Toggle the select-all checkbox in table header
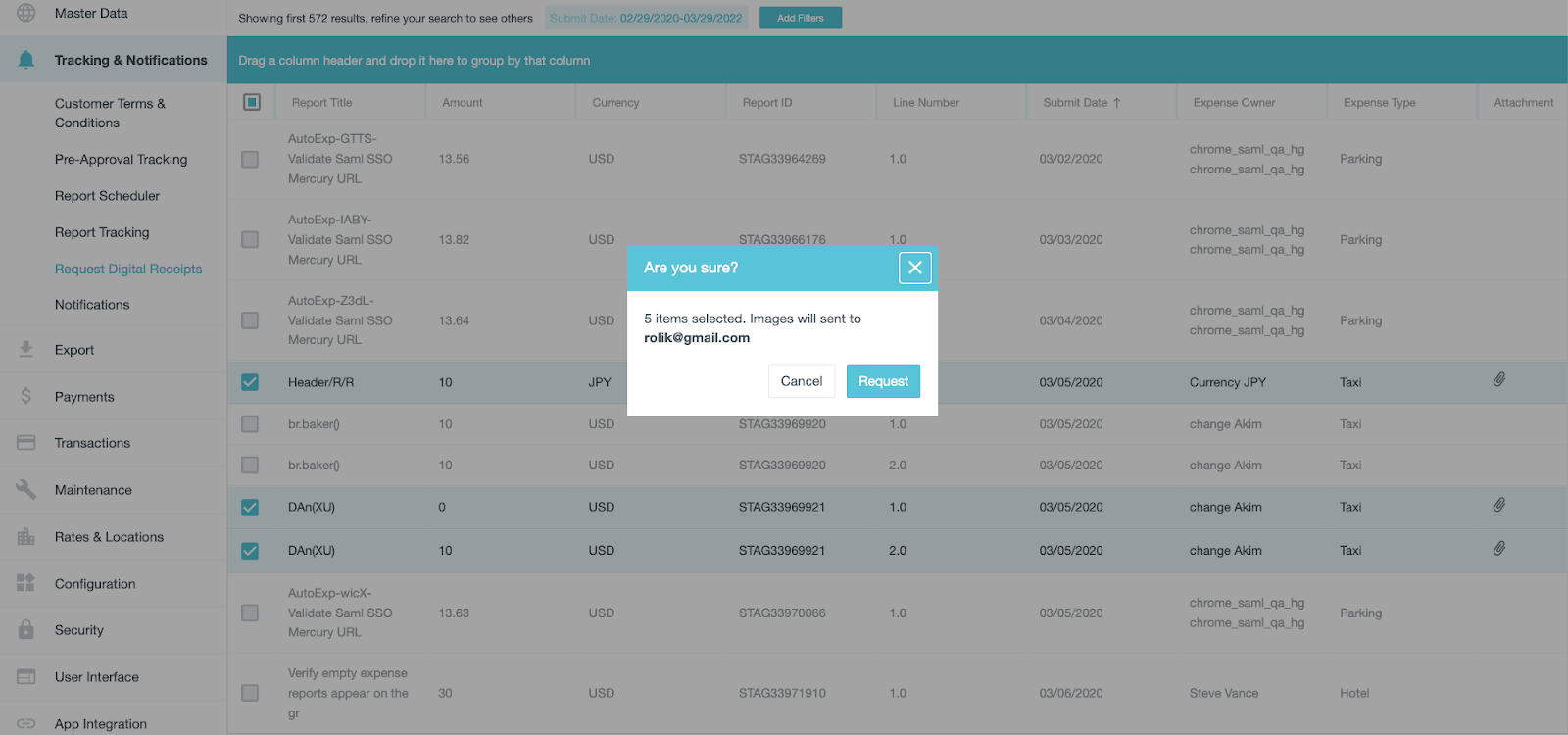 [252, 102]
